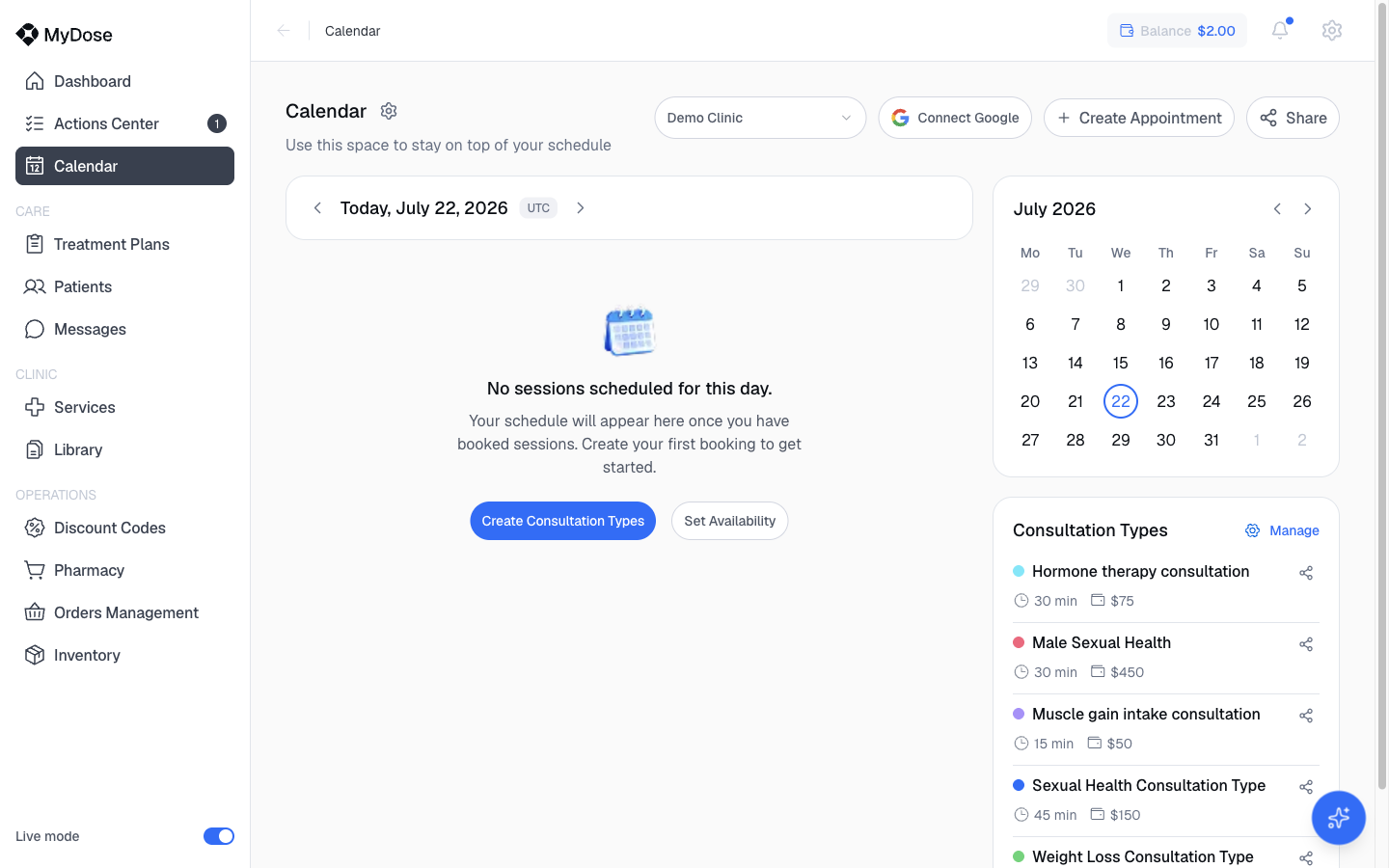The height and width of the screenshot is (868, 1389).
Task: Open the Dashboard page
Action: pyautogui.click(x=124, y=81)
